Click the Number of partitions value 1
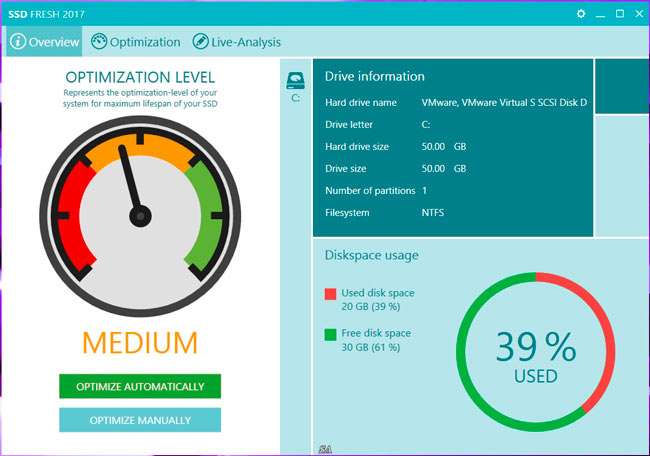This screenshot has width=650, height=456. coord(424,190)
